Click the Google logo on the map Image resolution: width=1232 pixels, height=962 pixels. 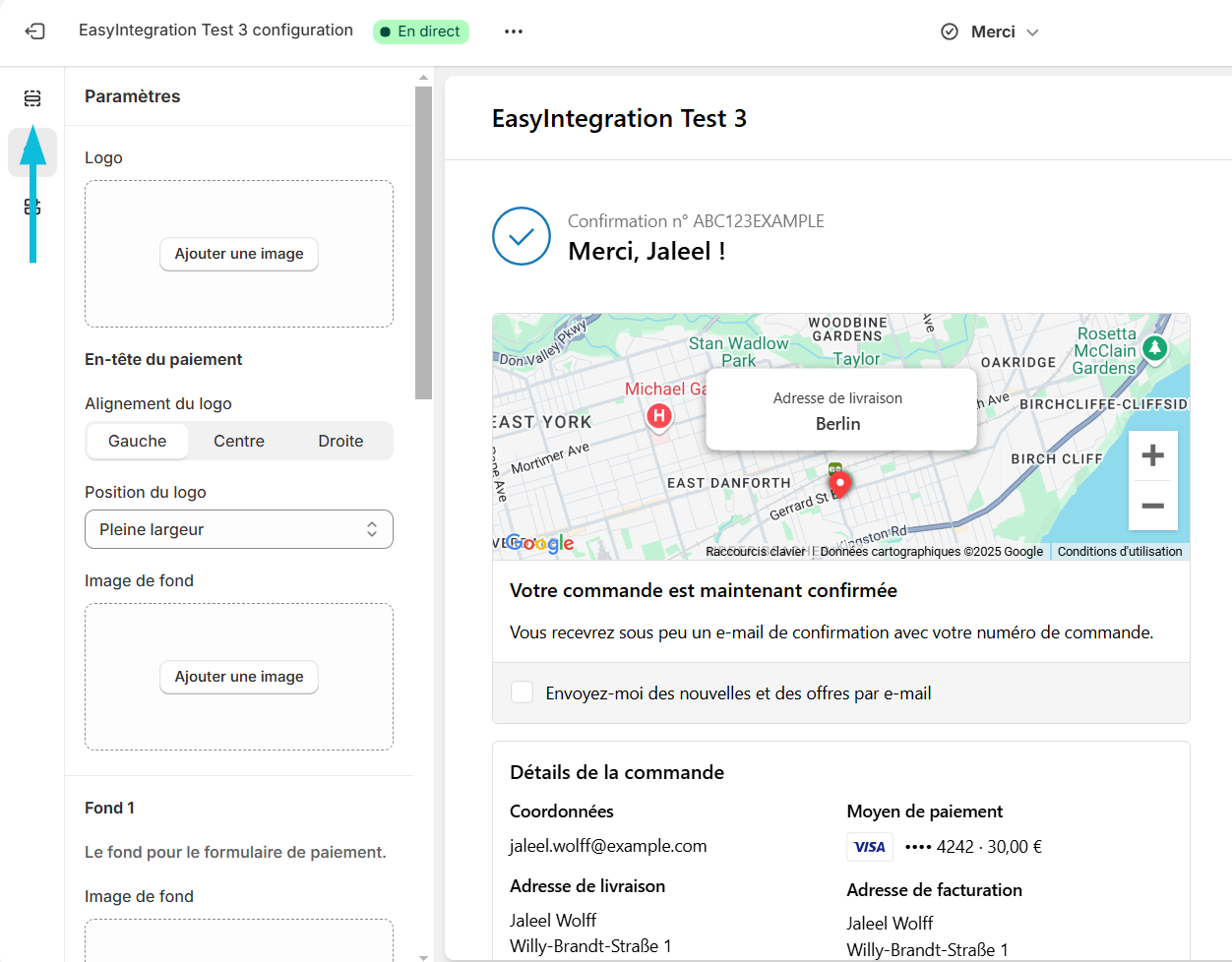pyautogui.click(x=540, y=543)
